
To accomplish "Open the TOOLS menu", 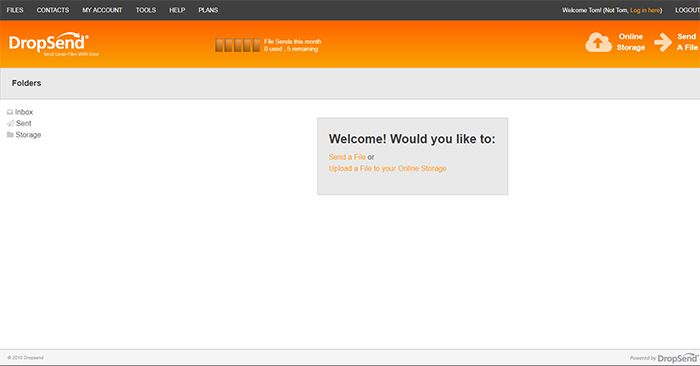I will [146, 10].
